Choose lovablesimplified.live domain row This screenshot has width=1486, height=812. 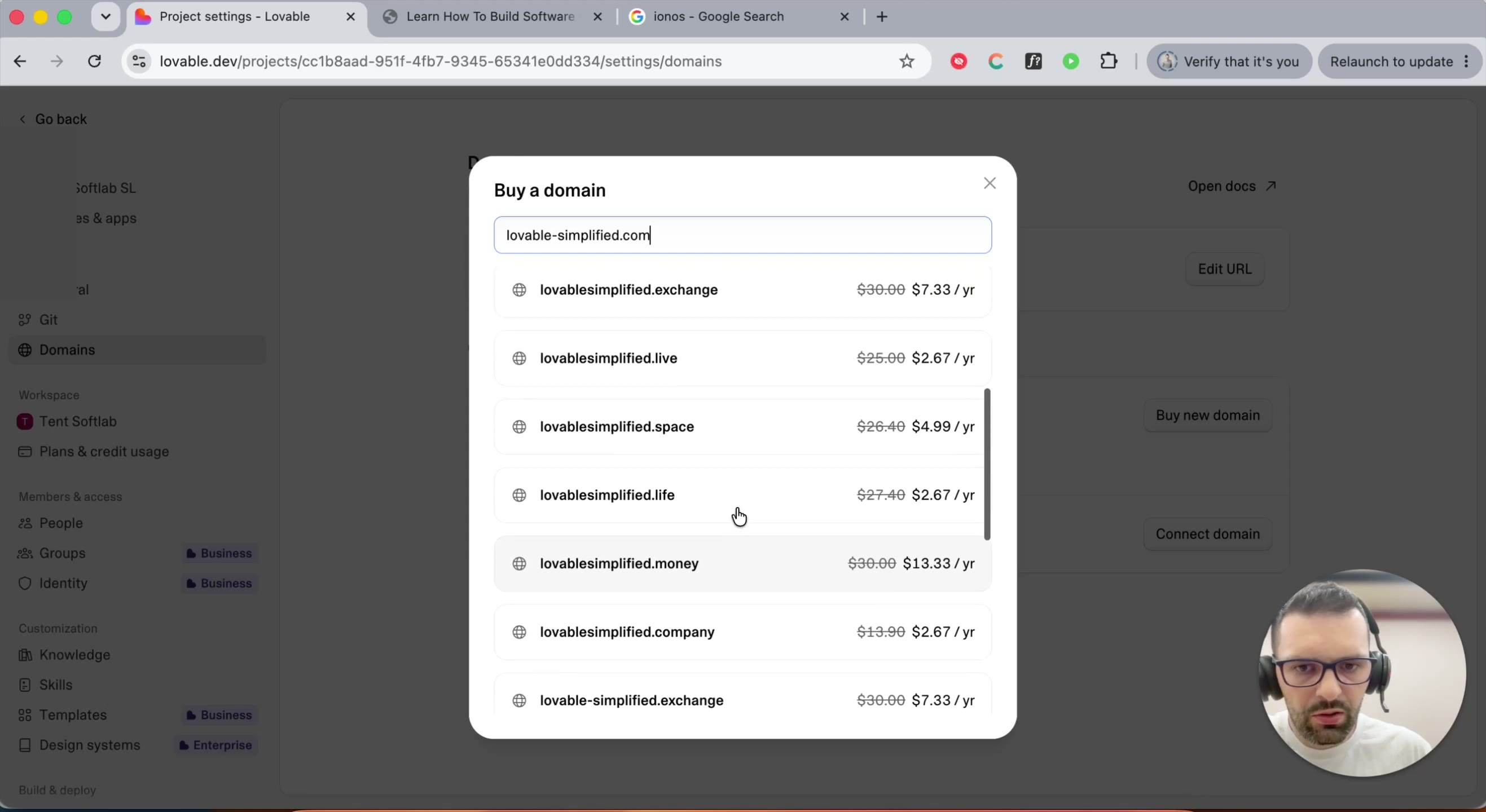click(x=742, y=358)
